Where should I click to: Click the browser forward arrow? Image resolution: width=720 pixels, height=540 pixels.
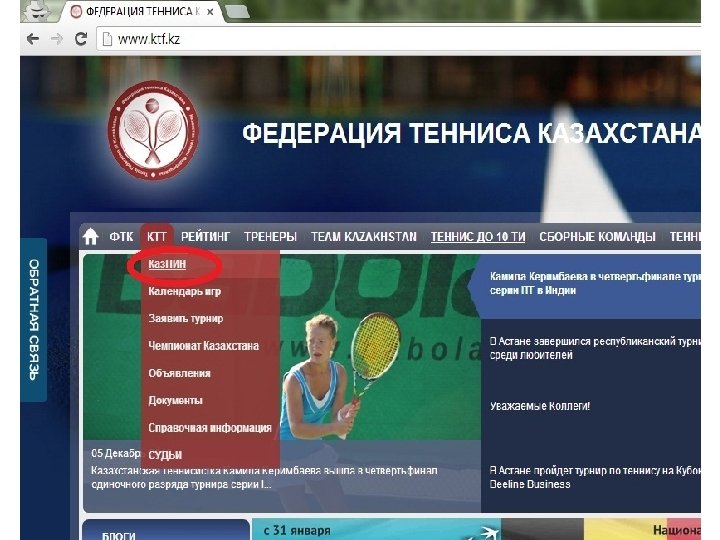click(56, 39)
